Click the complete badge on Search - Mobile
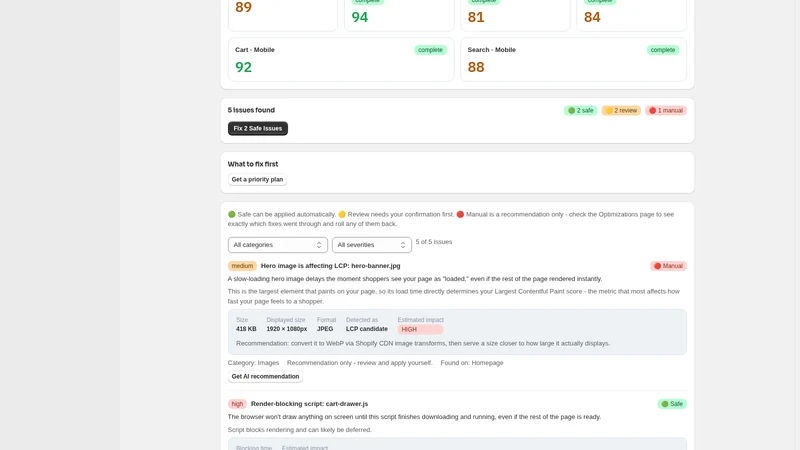Viewport: 800px width, 450px height. point(663,50)
